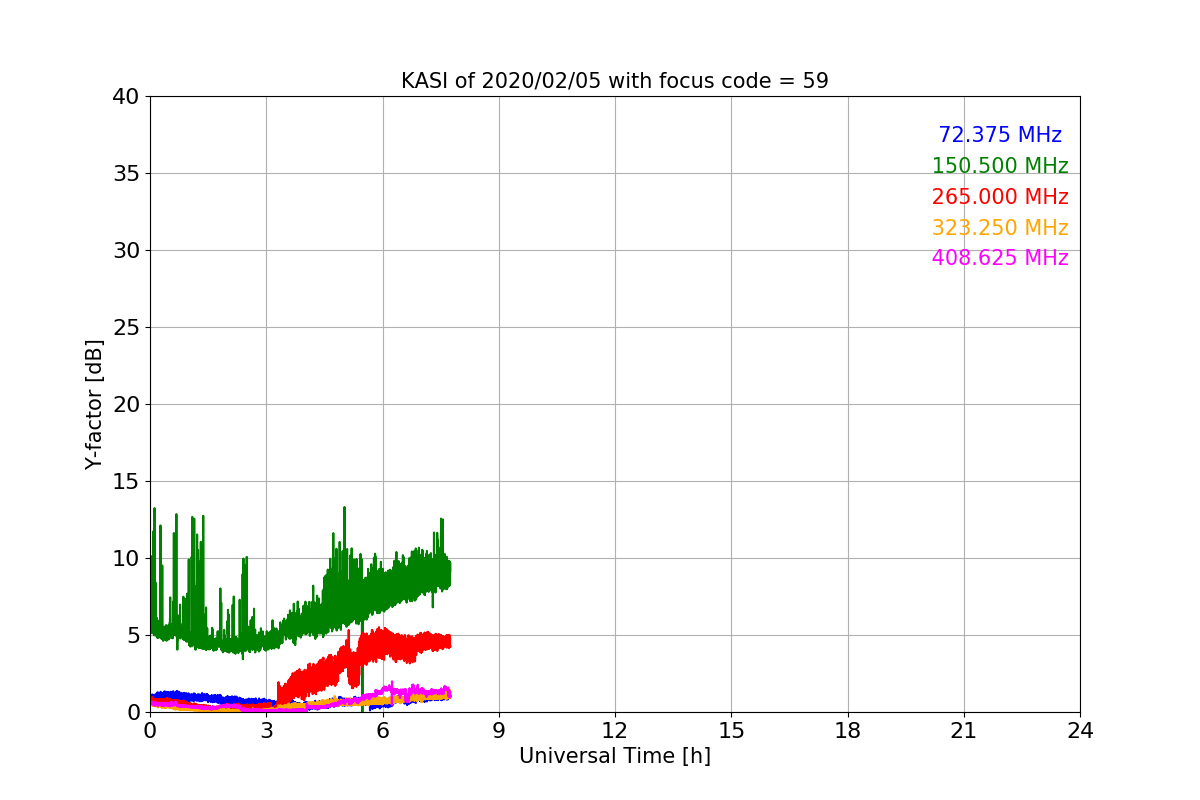Click the x-axis tick label '3'
This screenshot has height=800, width=1200.
pyautogui.click(x=266, y=731)
